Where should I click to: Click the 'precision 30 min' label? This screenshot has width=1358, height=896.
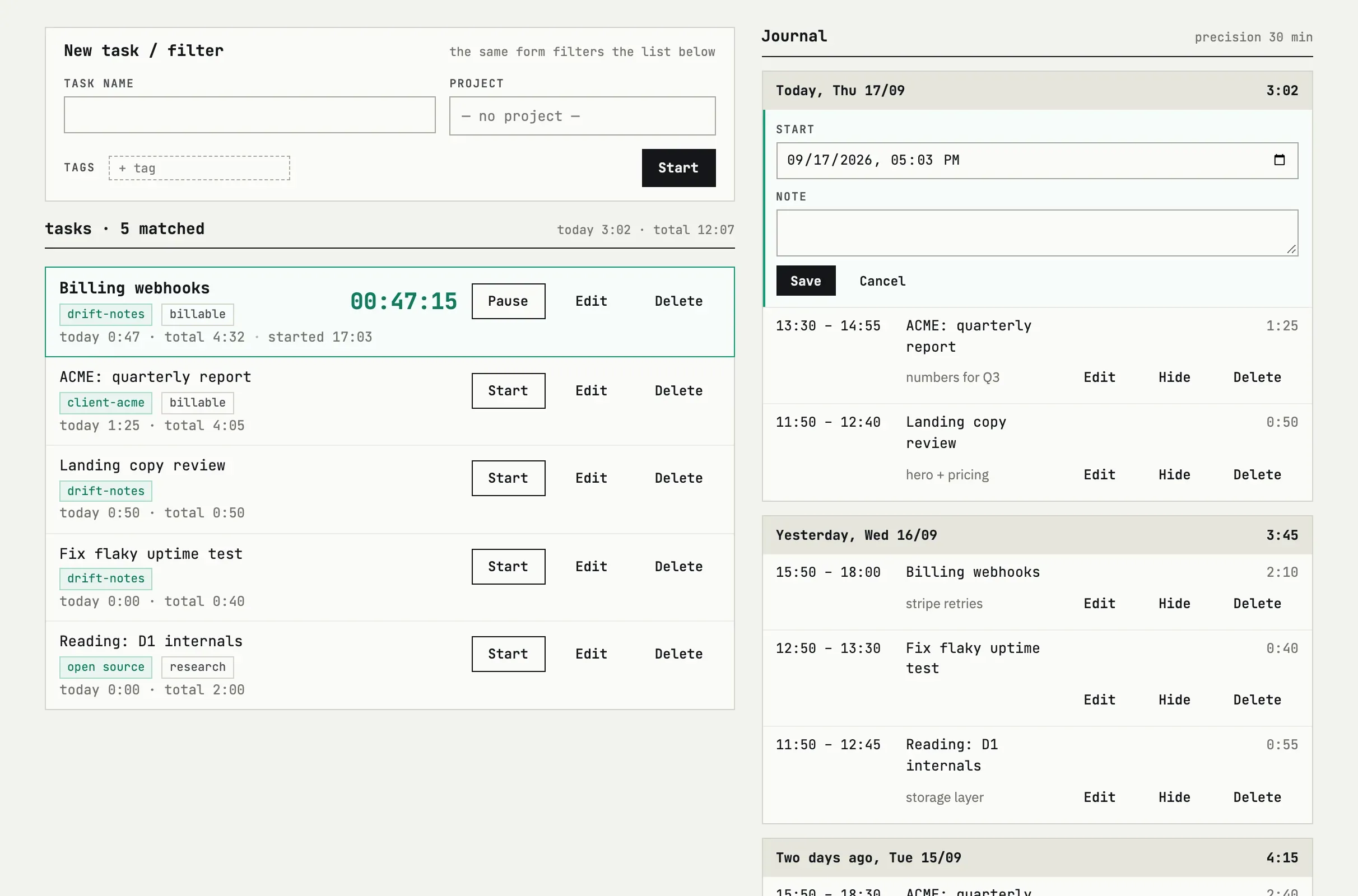[1253, 37]
